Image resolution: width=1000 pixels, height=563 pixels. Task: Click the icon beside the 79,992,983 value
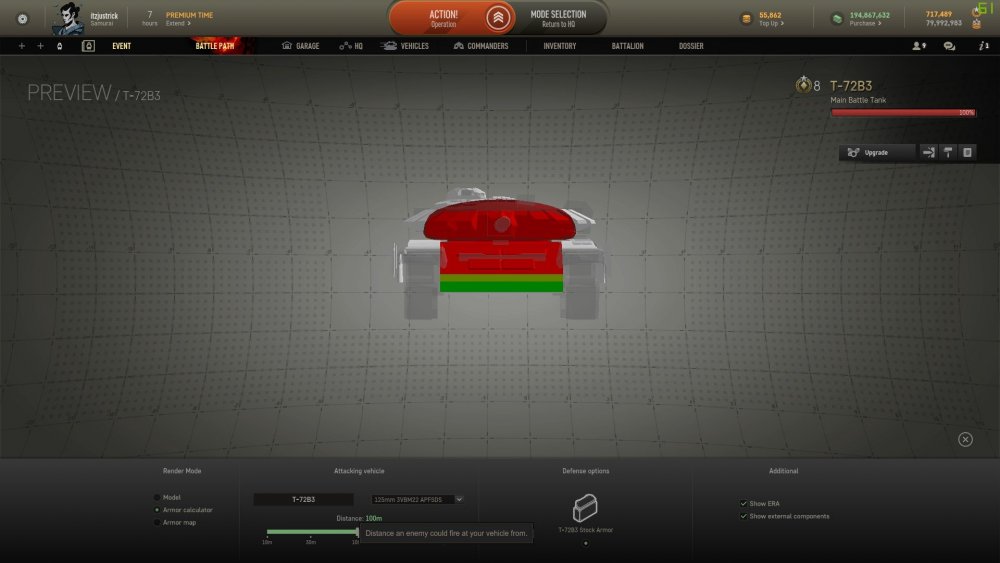pos(976,24)
